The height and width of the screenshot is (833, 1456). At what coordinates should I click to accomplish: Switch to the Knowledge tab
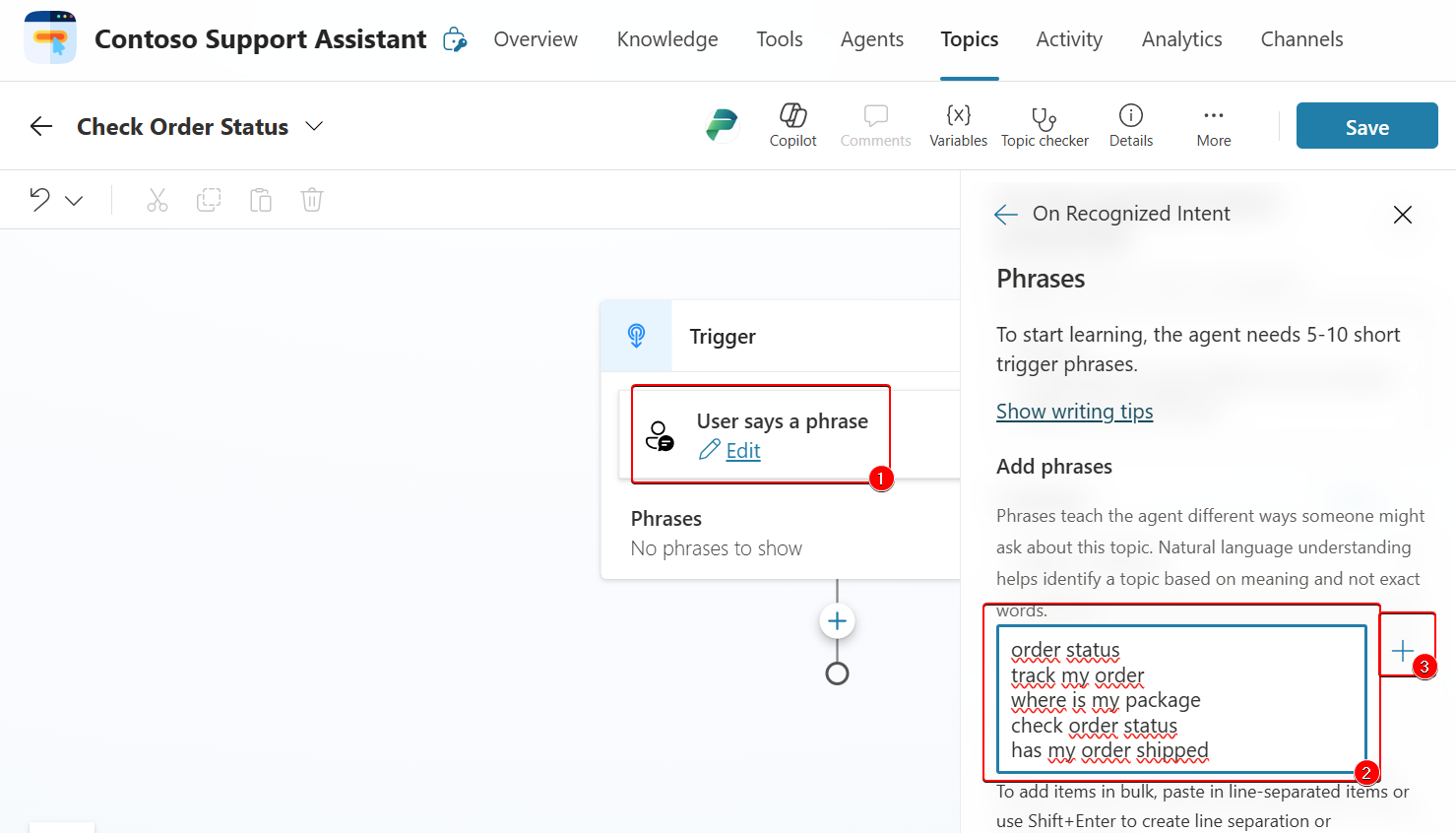coord(667,39)
